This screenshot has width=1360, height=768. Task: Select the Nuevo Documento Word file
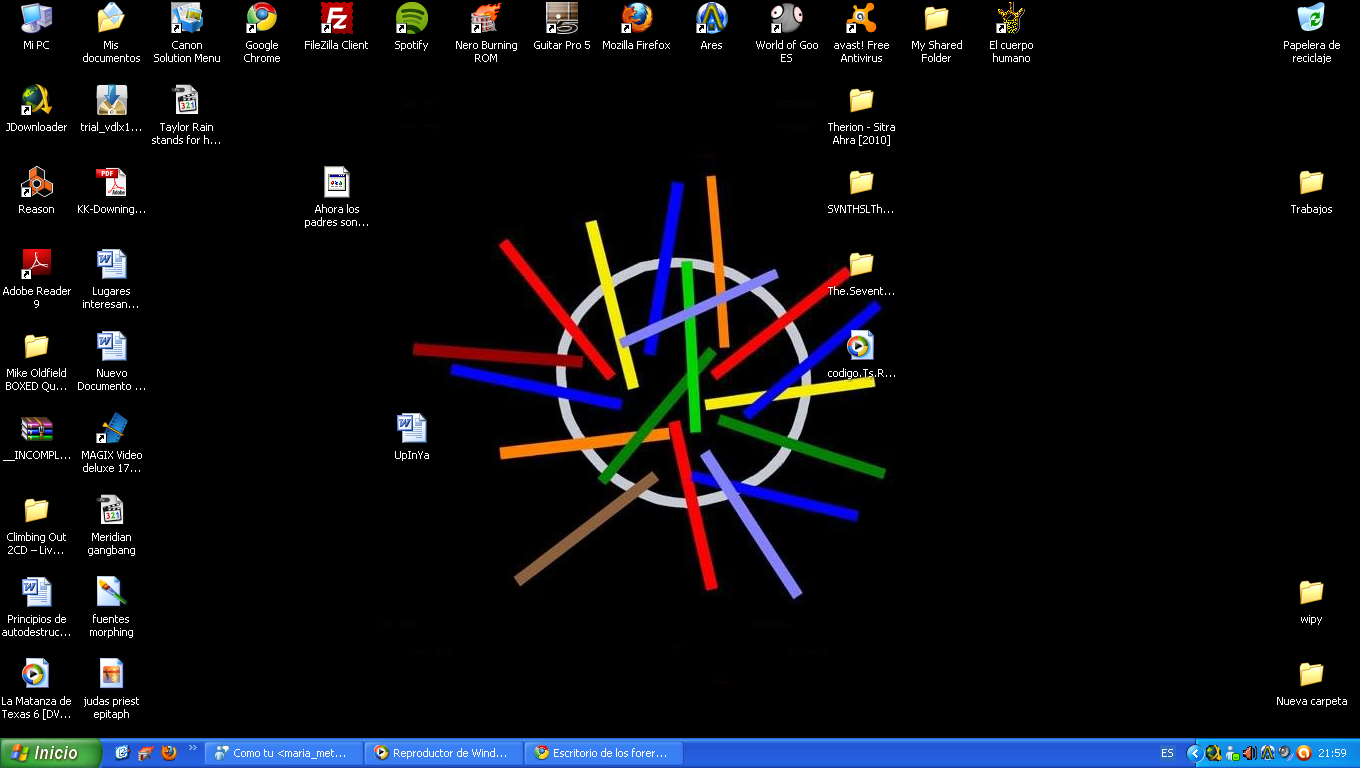pos(111,362)
